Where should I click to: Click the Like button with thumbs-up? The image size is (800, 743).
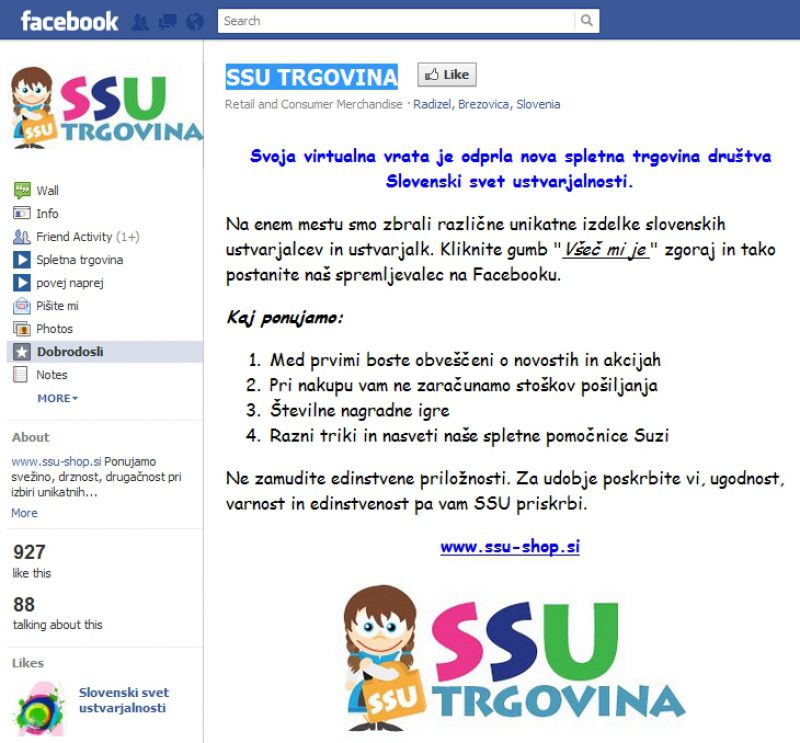tap(447, 75)
